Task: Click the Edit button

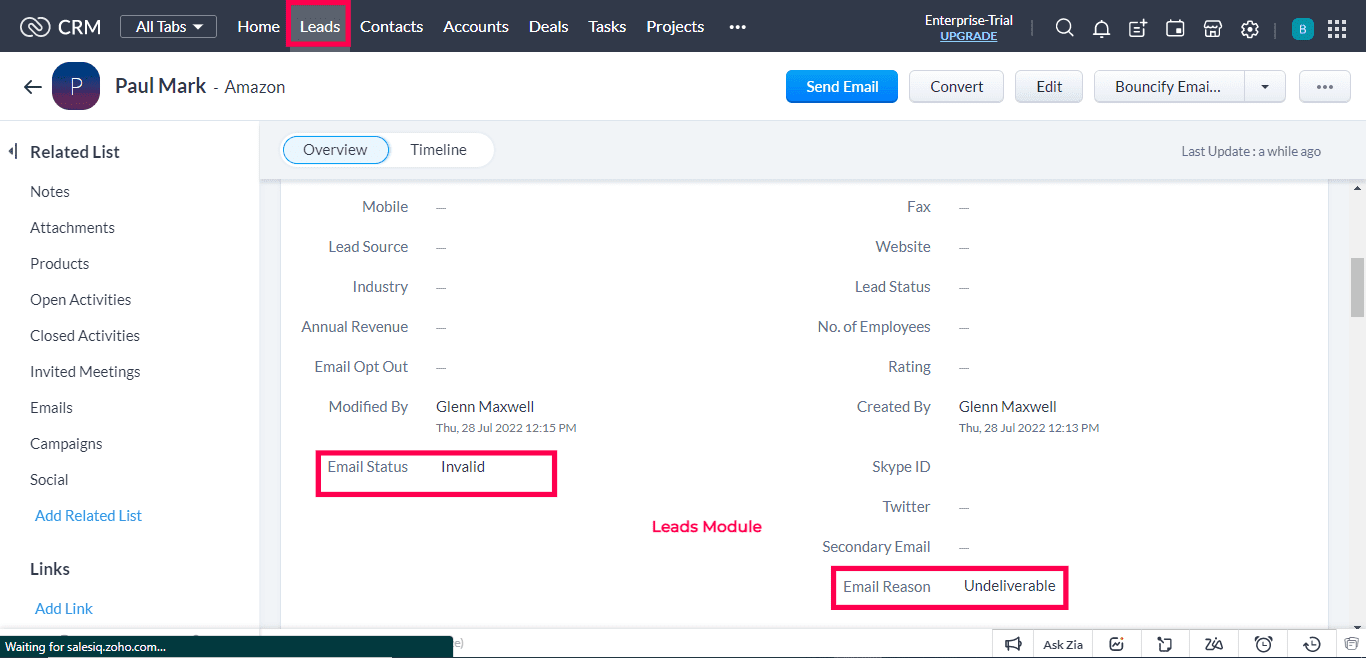Action: point(1049,87)
